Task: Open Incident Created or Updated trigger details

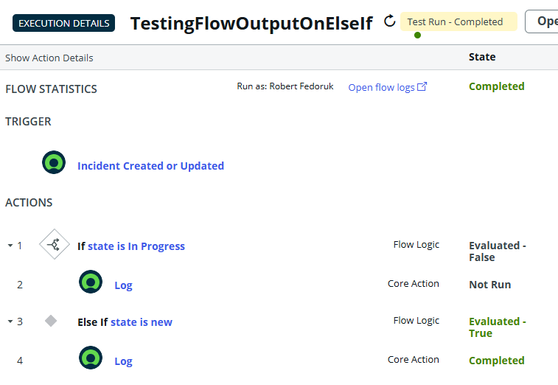Action: [151, 166]
